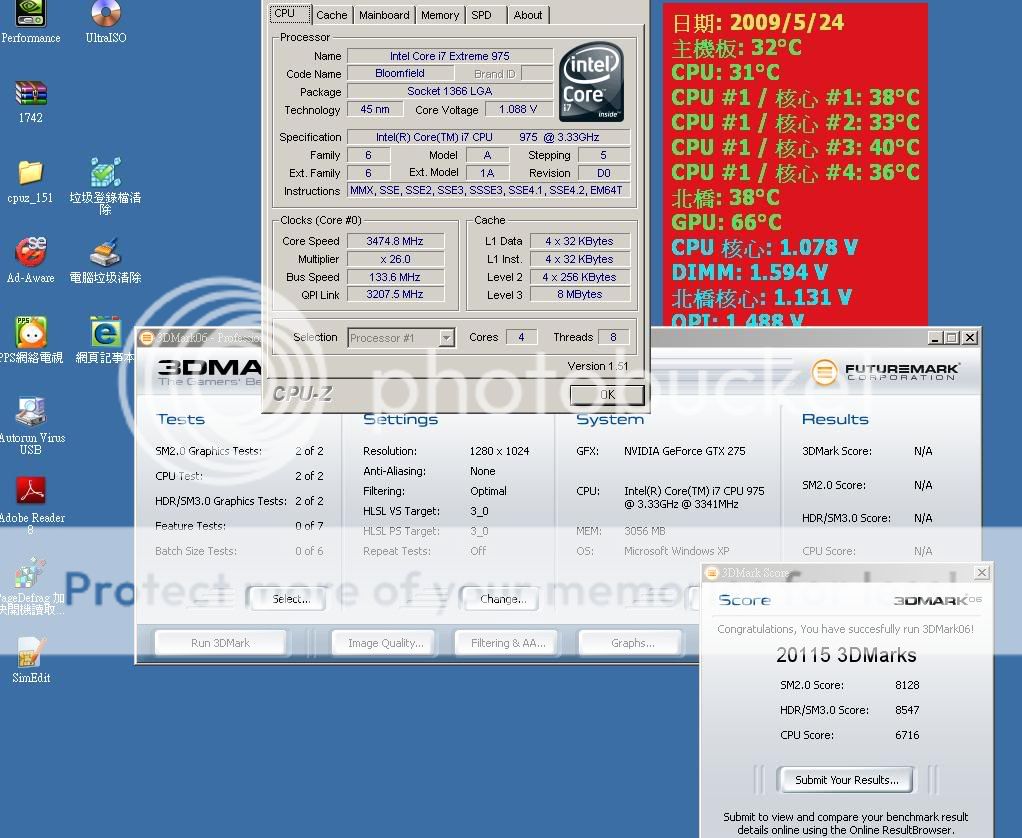Click the Core Speed value 3474.8 MHz

pos(395,241)
